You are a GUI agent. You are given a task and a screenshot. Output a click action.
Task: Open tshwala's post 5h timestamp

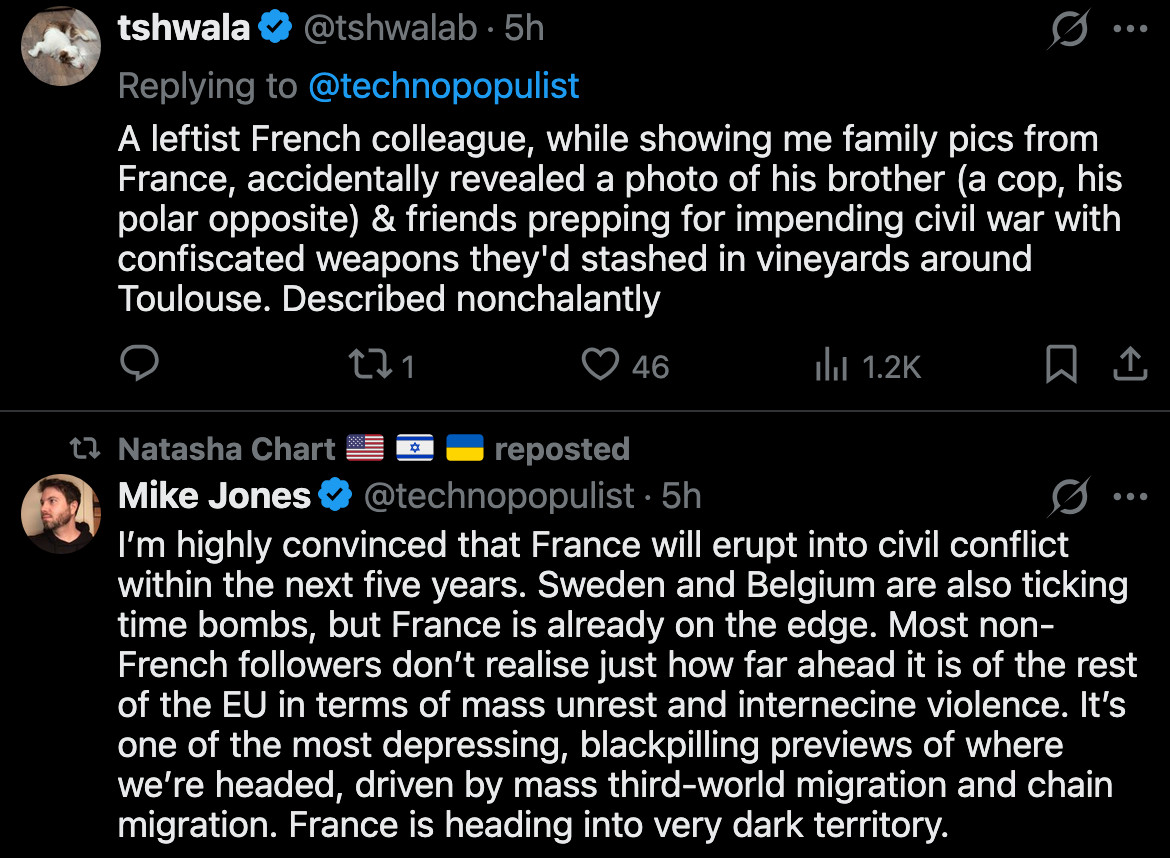524,29
